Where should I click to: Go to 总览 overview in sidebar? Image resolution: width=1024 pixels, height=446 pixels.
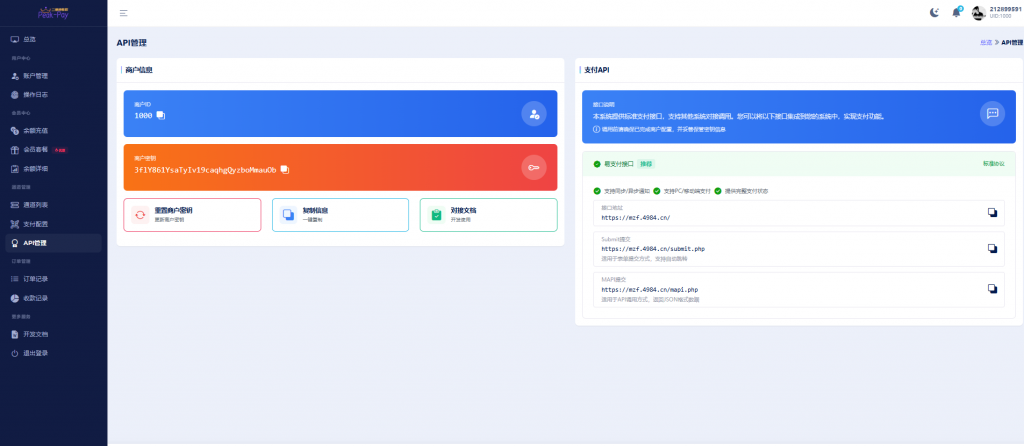[30, 39]
